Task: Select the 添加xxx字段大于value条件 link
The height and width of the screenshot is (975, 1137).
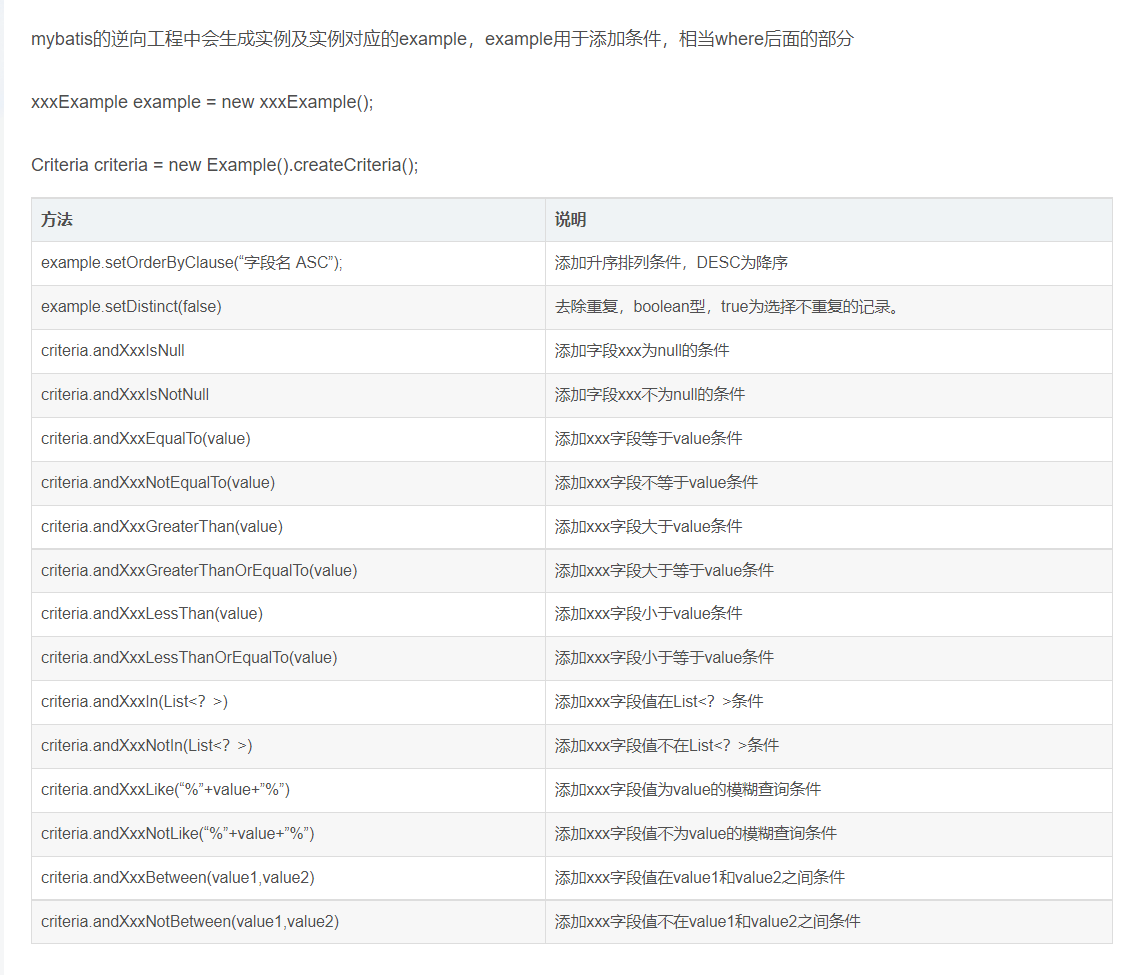Action: click(x=655, y=526)
